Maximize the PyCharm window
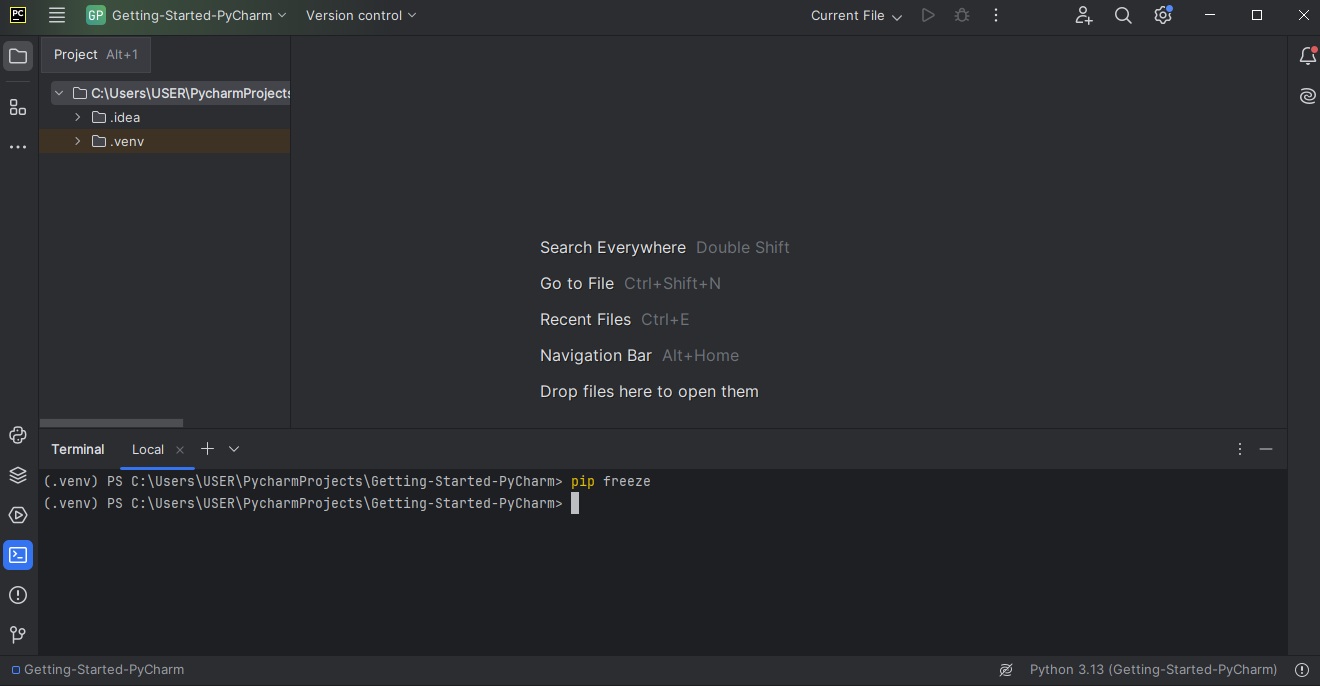The width and height of the screenshot is (1320, 686). click(1257, 15)
